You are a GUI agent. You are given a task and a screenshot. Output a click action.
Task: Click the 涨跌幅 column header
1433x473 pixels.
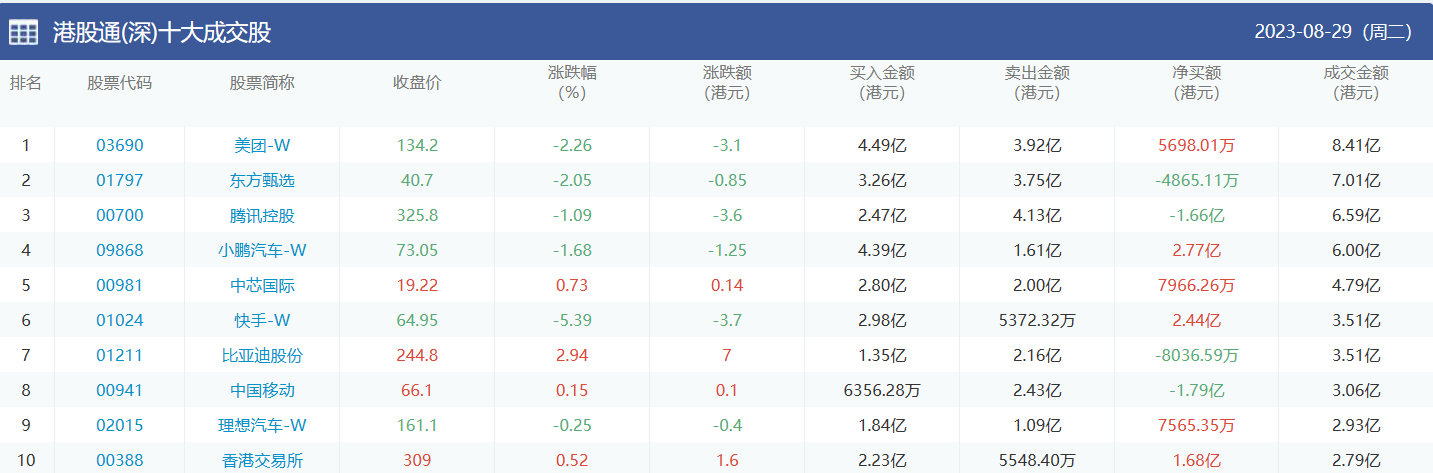(x=572, y=83)
